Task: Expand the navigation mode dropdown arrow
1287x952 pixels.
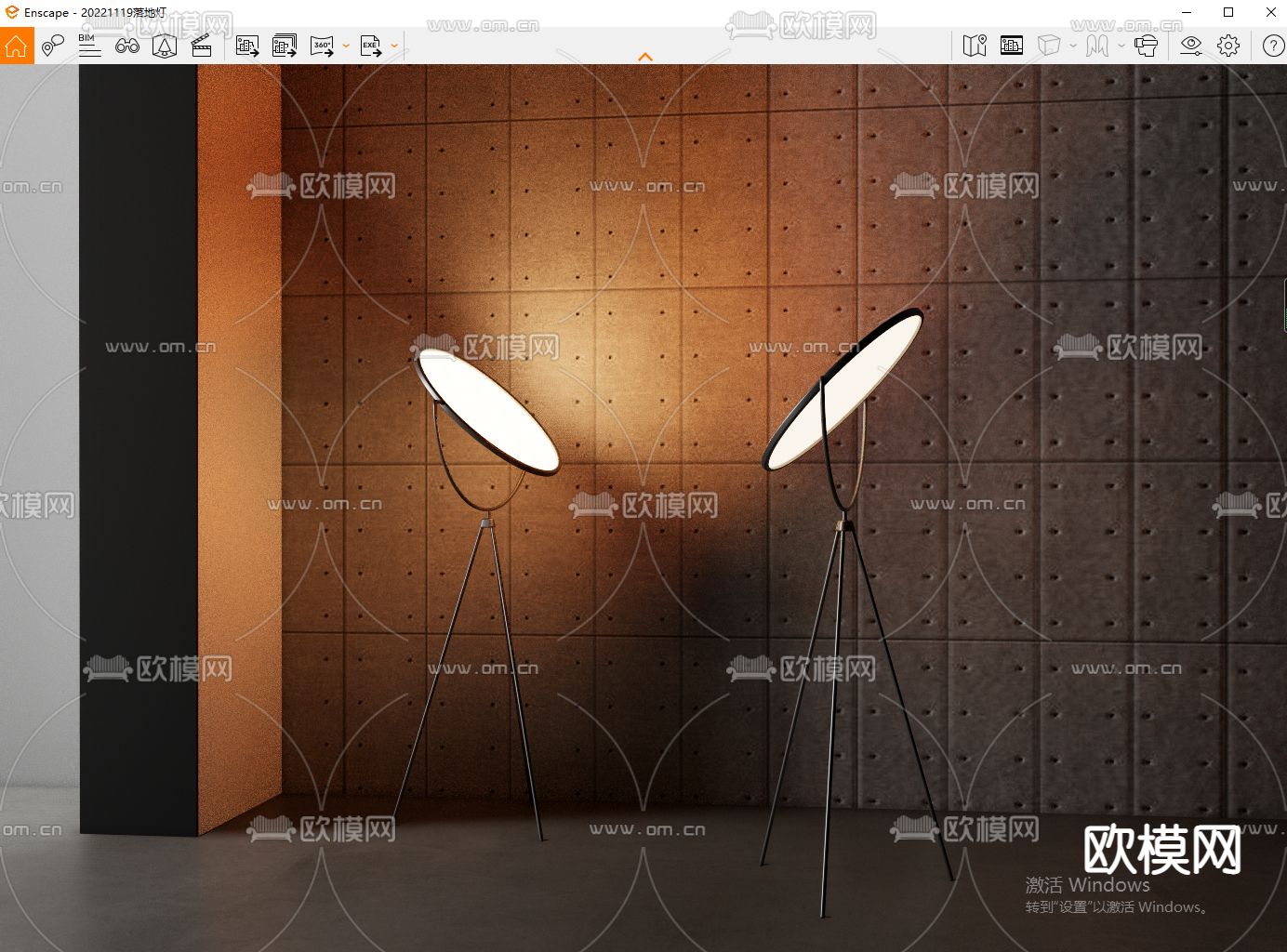Action: tap(1121, 46)
